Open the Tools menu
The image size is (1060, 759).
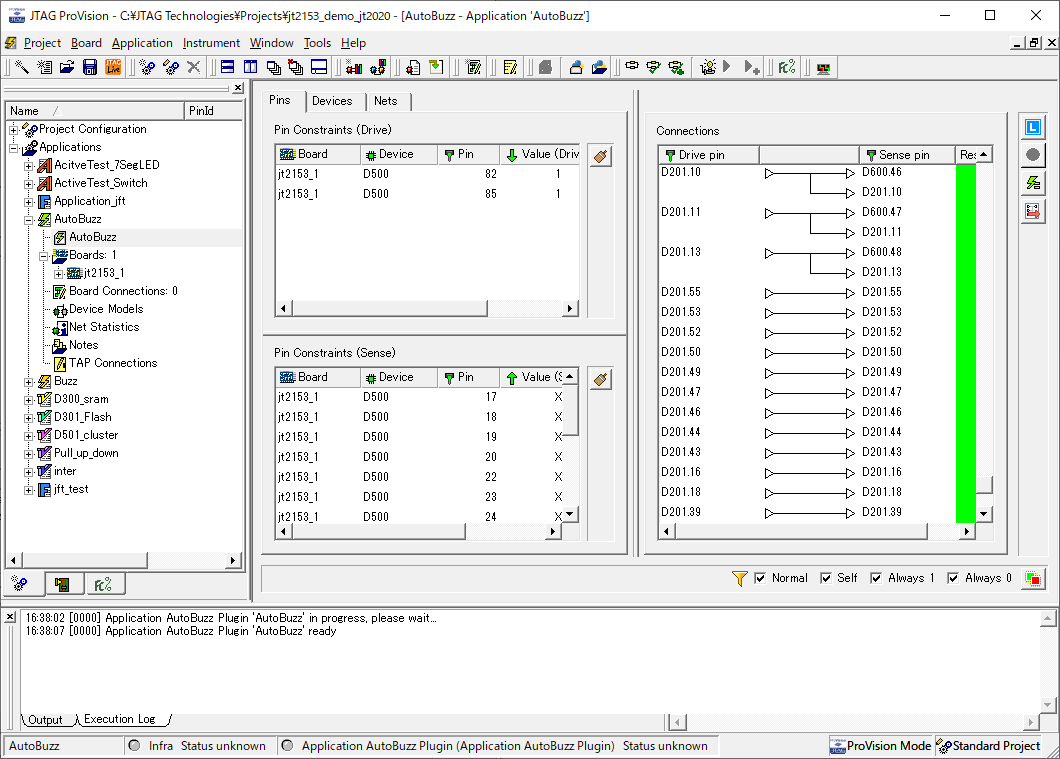(x=317, y=43)
